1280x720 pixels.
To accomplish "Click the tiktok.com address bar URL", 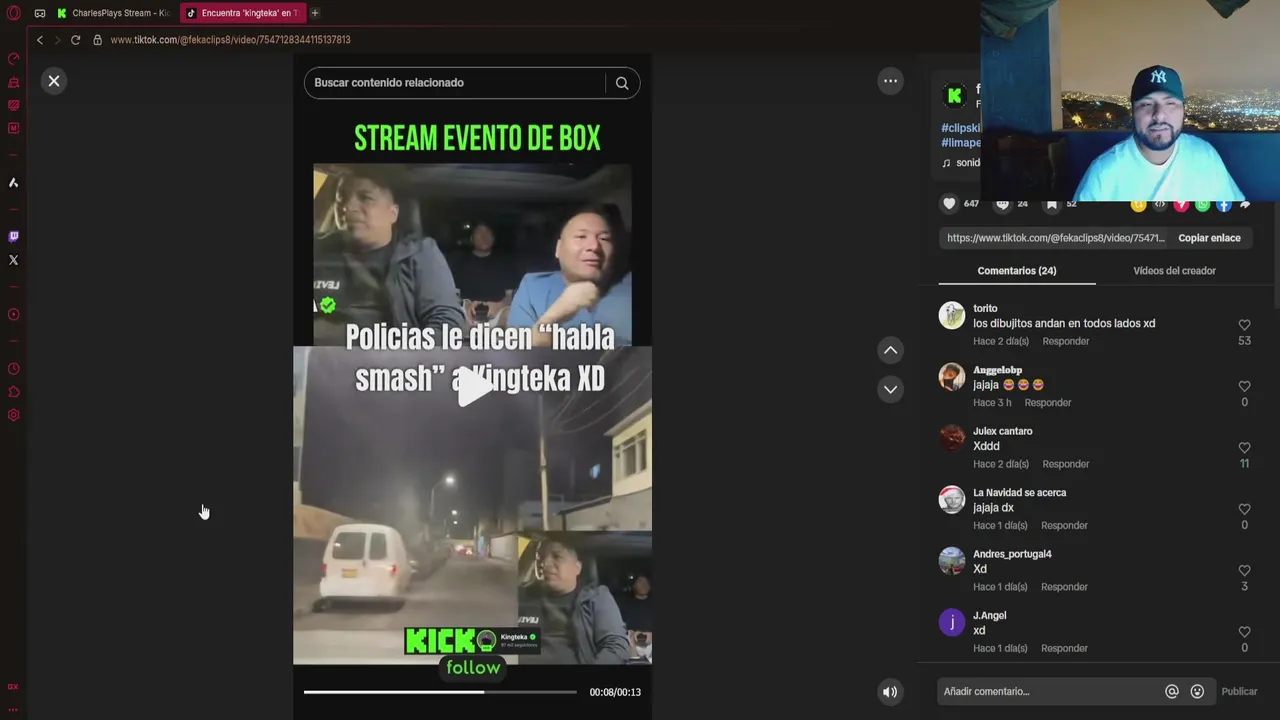I will tap(230, 40).
